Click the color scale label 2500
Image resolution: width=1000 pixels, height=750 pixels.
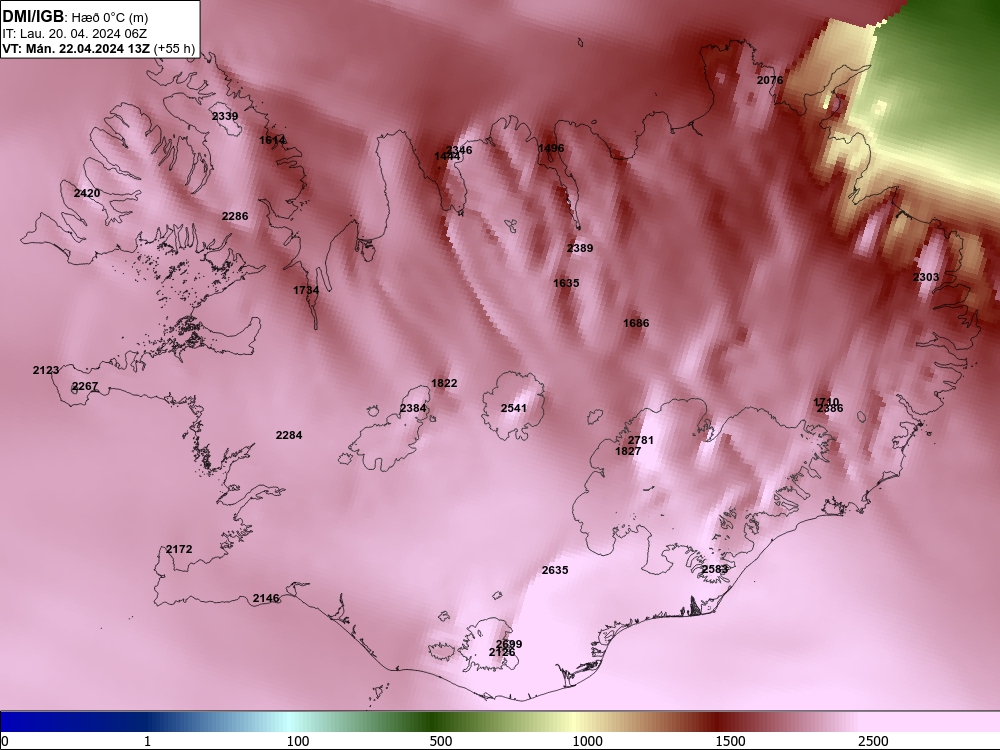point(872,740)
